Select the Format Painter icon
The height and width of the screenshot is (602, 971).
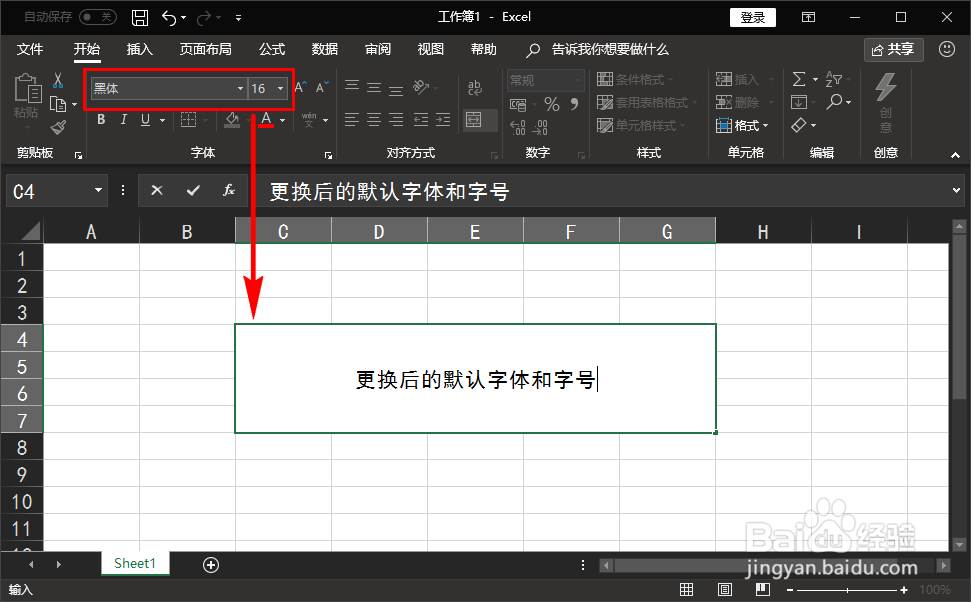pos(58,125)
